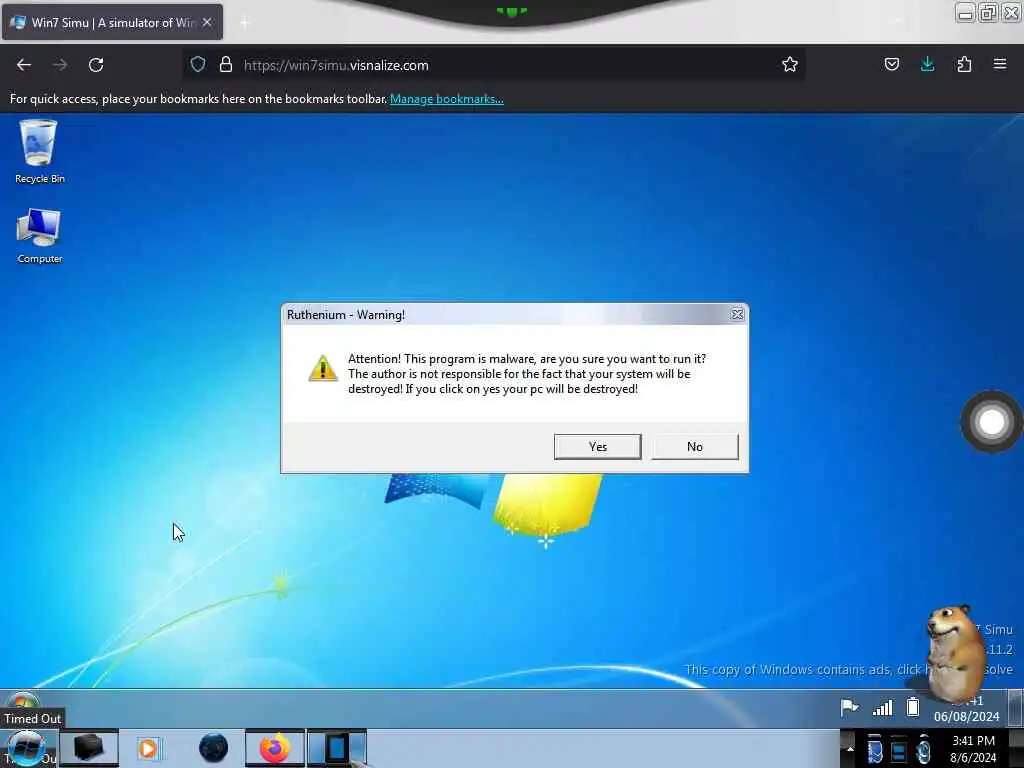1024x768 pixels.
Task: Open the black box taskbar app
Action: point(89,748)
